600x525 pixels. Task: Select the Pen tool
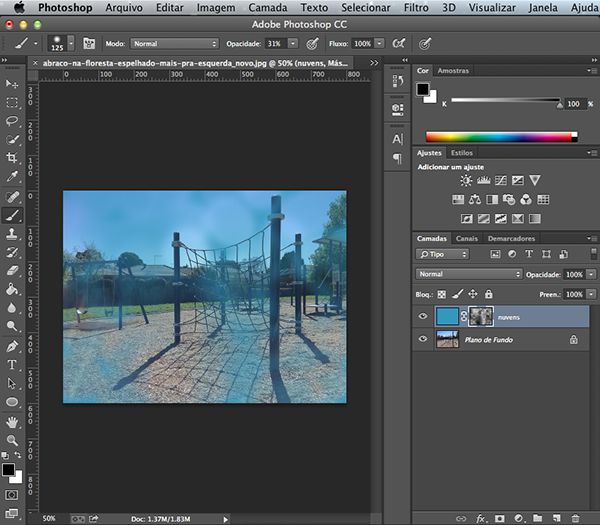[x=12, y=346]
